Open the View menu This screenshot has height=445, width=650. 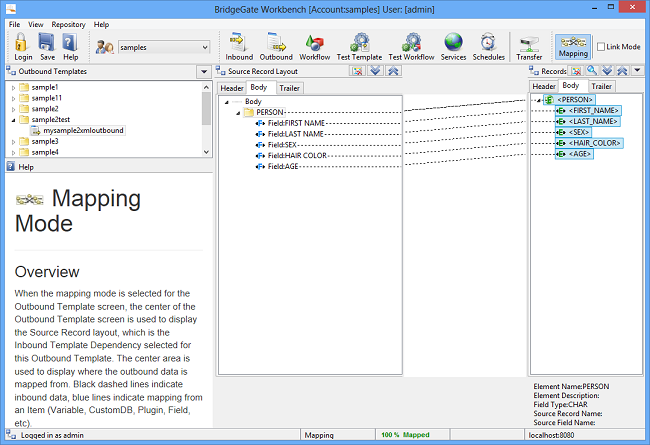pos(36,24)
